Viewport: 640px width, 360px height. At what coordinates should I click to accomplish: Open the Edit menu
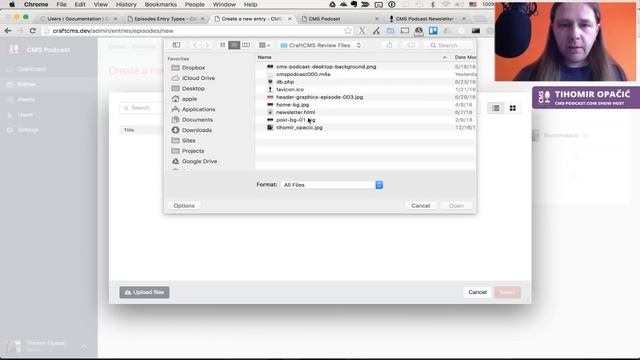coord(80,4)
